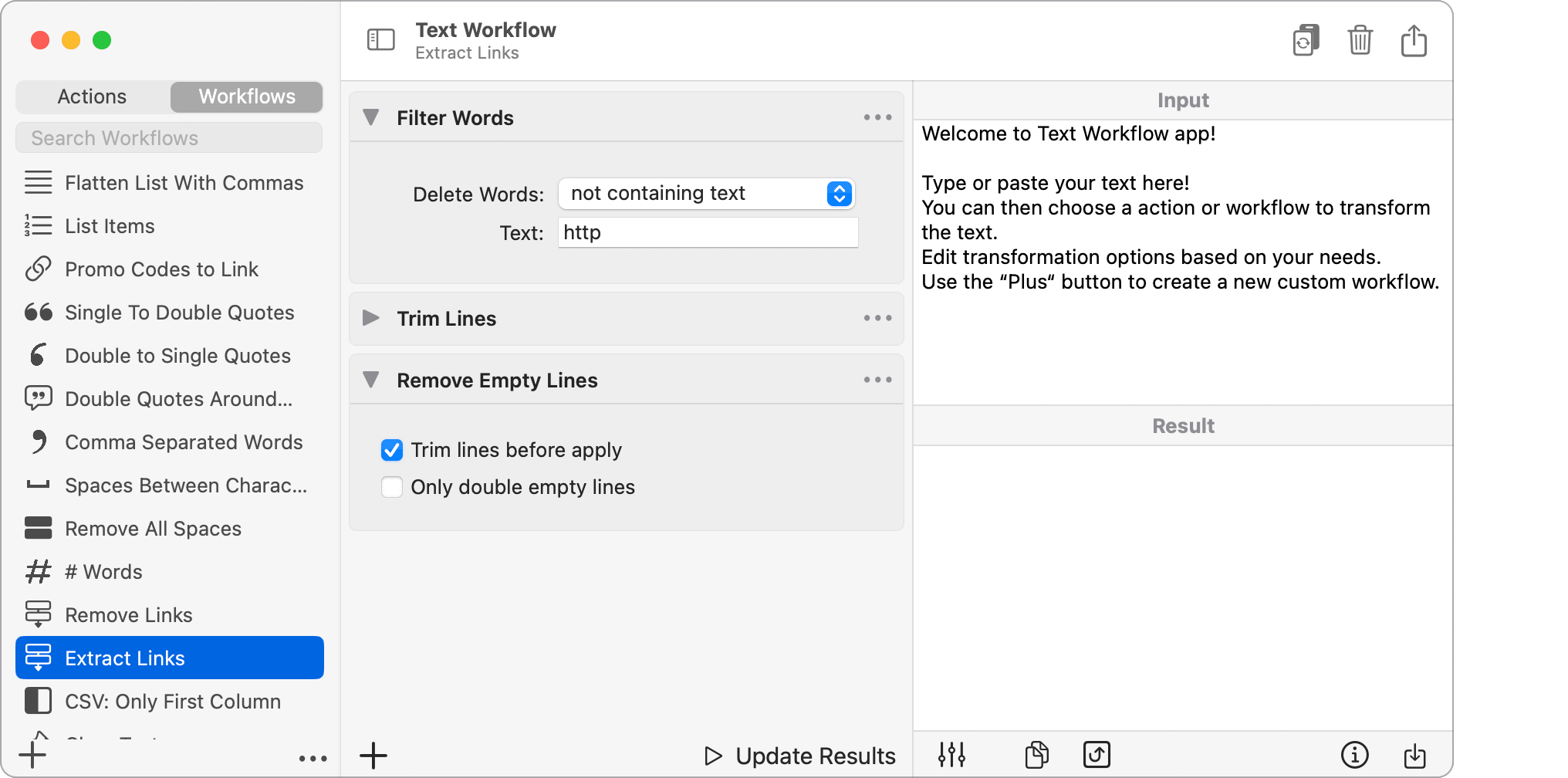This screenshot has height=778, width=1568.
Task: Click the Filter Words title
Action: tap(455, 118)
